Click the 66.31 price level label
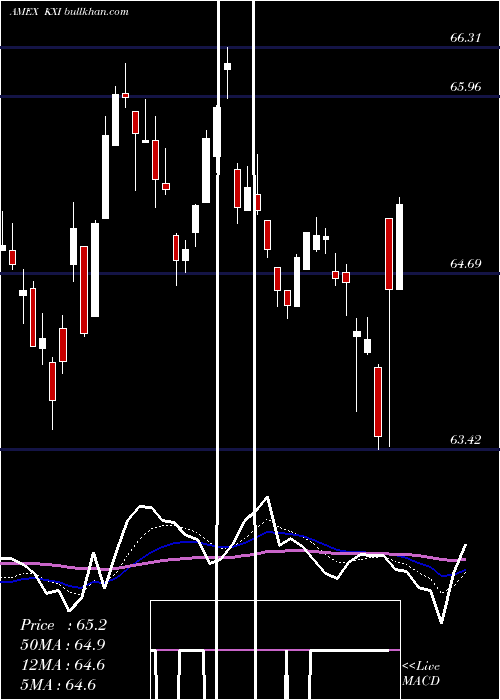 click(x=466, y=38)
